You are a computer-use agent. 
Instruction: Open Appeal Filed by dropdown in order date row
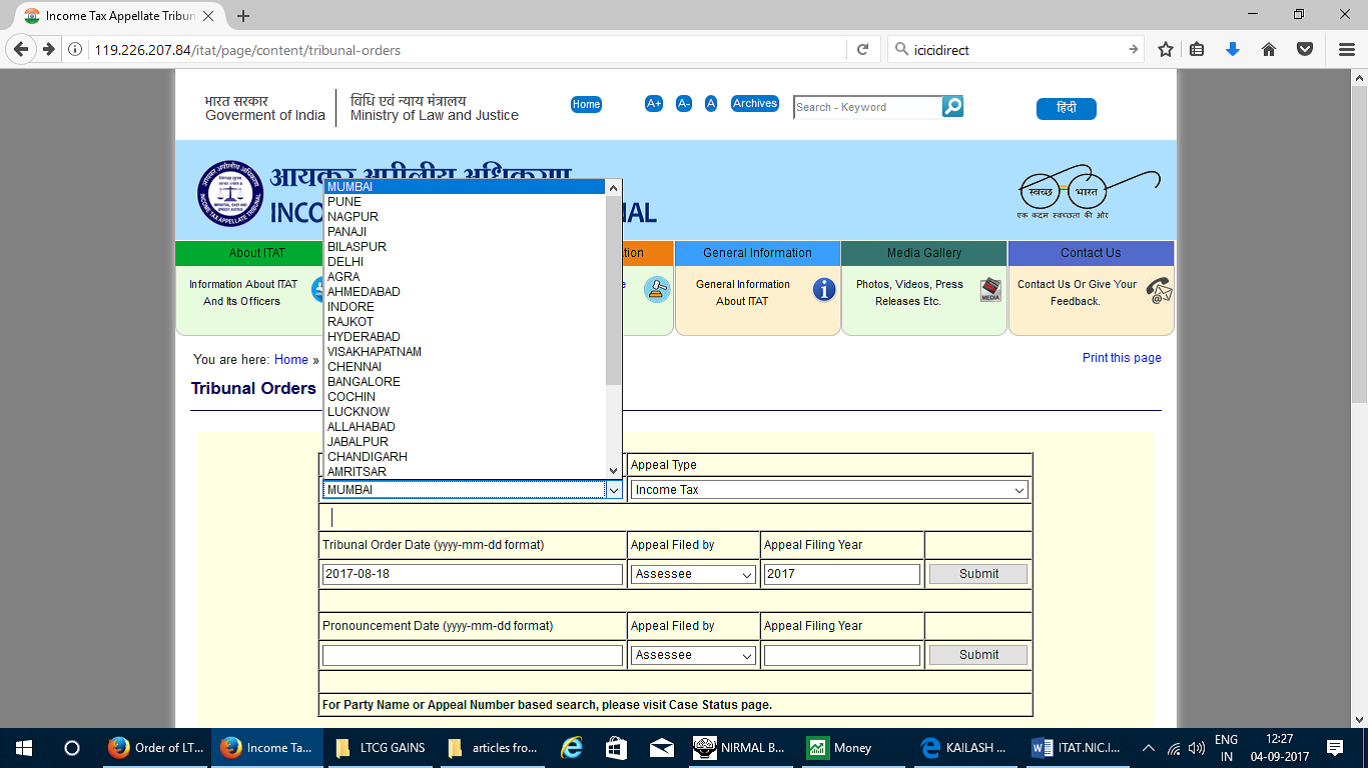[x=694, y=575]
